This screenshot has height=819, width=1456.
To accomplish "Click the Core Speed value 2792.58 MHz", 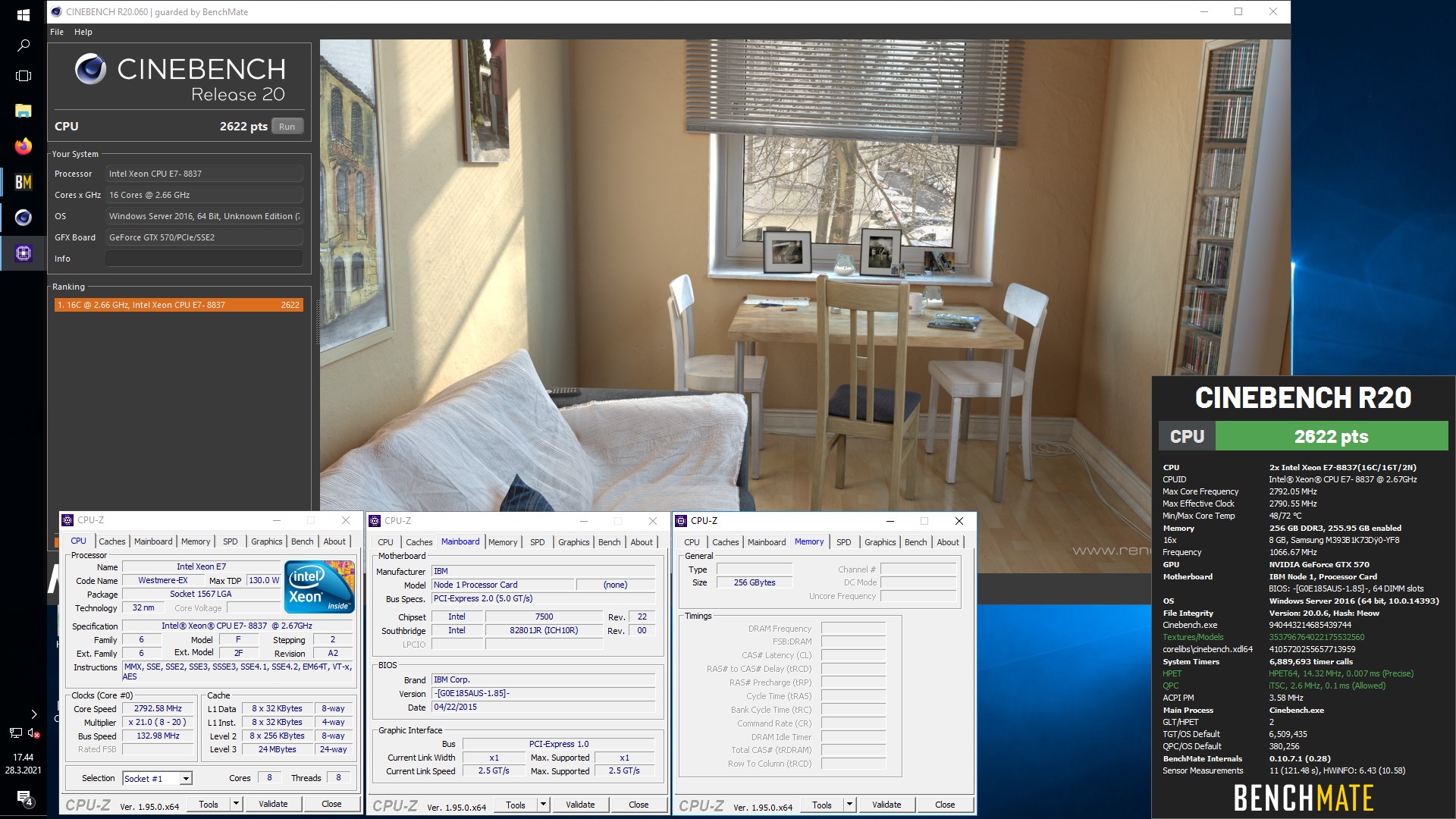I will pyautogui.click(x=158, y=708).
